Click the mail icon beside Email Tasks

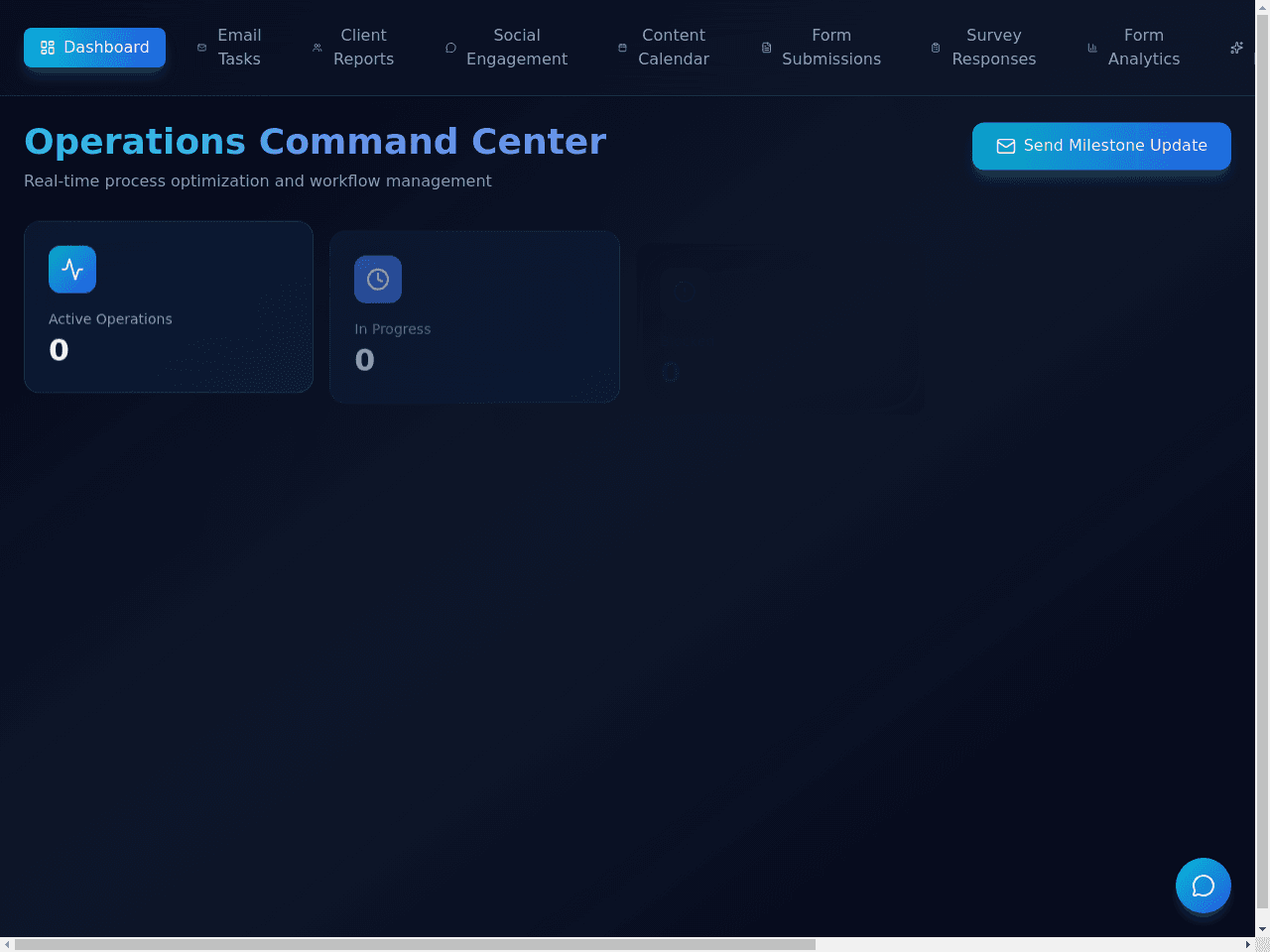(202, 48)
